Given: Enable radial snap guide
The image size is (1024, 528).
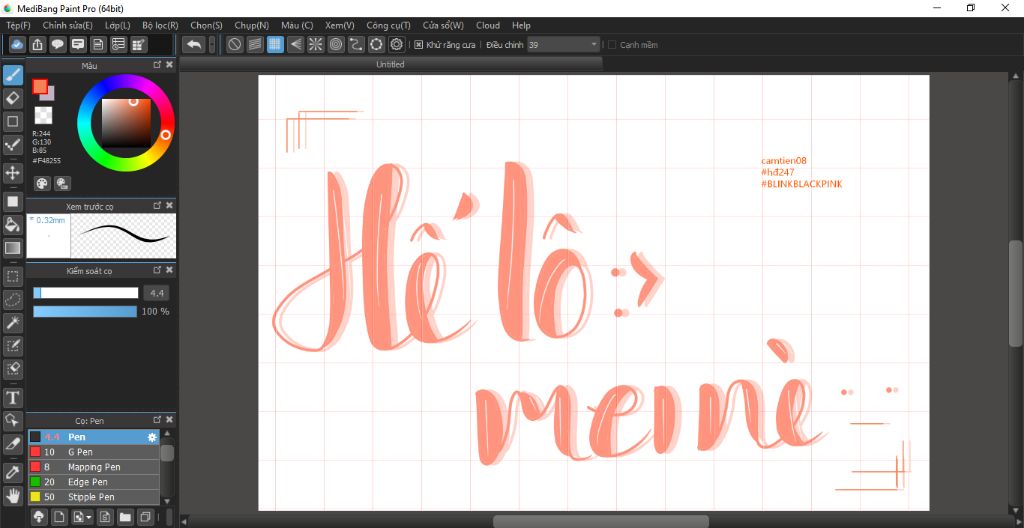Looking at the screenshot, I should tap(315, 44).
